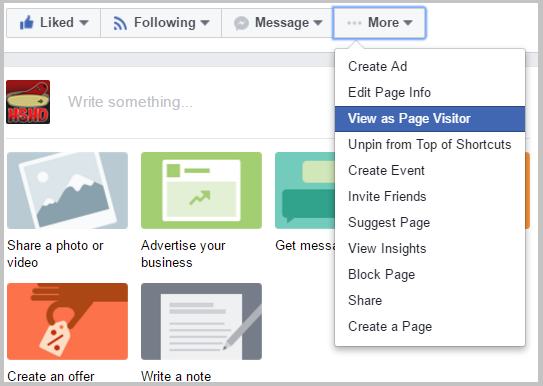Collapse the More dropdown menu
This screenshot has height=386, width=543.
pyautogui.click(x=379, y=23)
